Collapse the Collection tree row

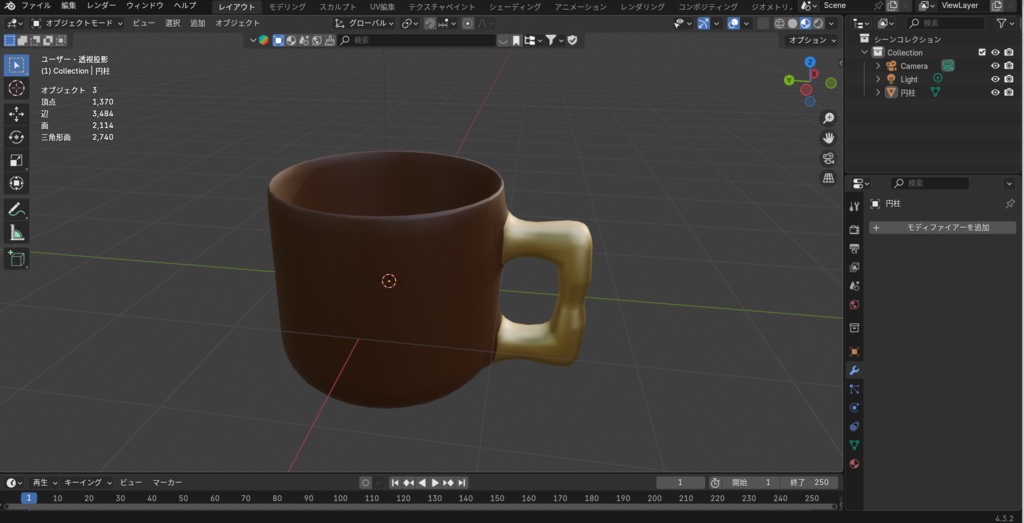point(865,52)
